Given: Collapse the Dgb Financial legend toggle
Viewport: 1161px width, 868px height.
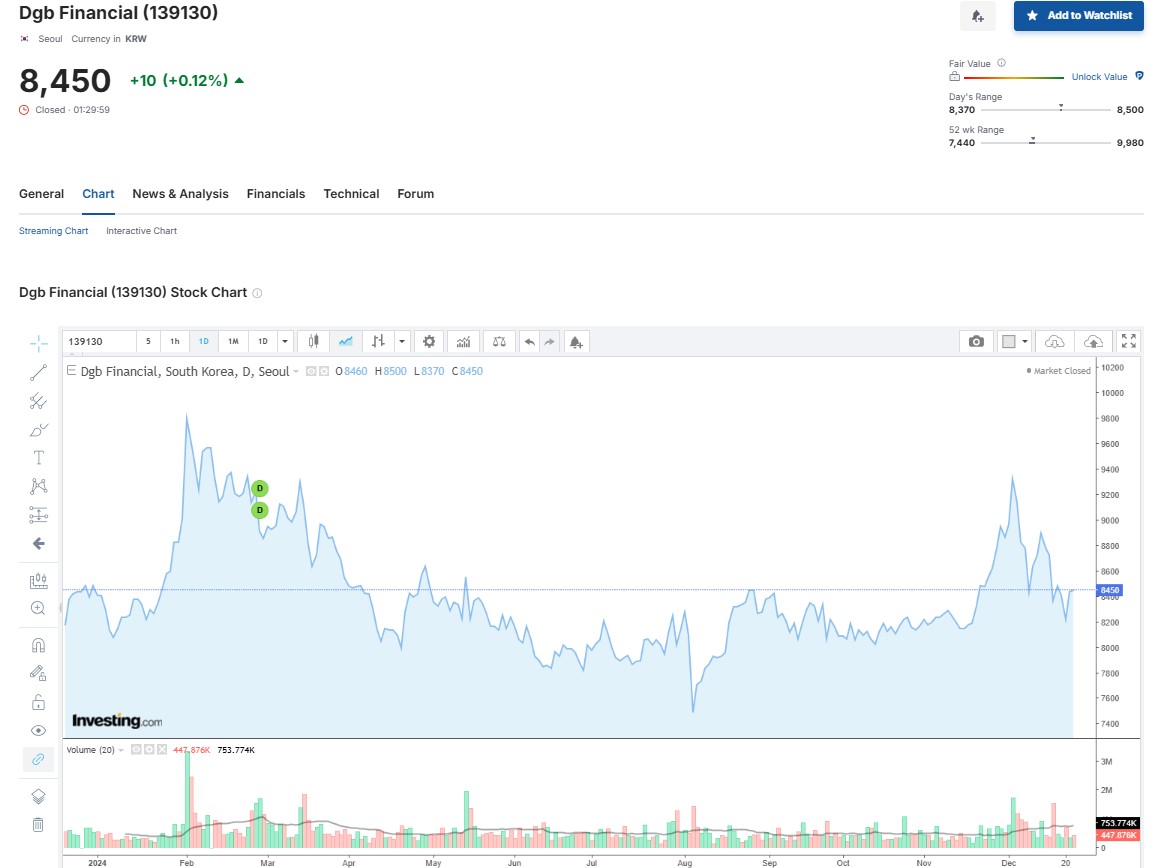Looking at the screenshot, I should tap(71, 370).
